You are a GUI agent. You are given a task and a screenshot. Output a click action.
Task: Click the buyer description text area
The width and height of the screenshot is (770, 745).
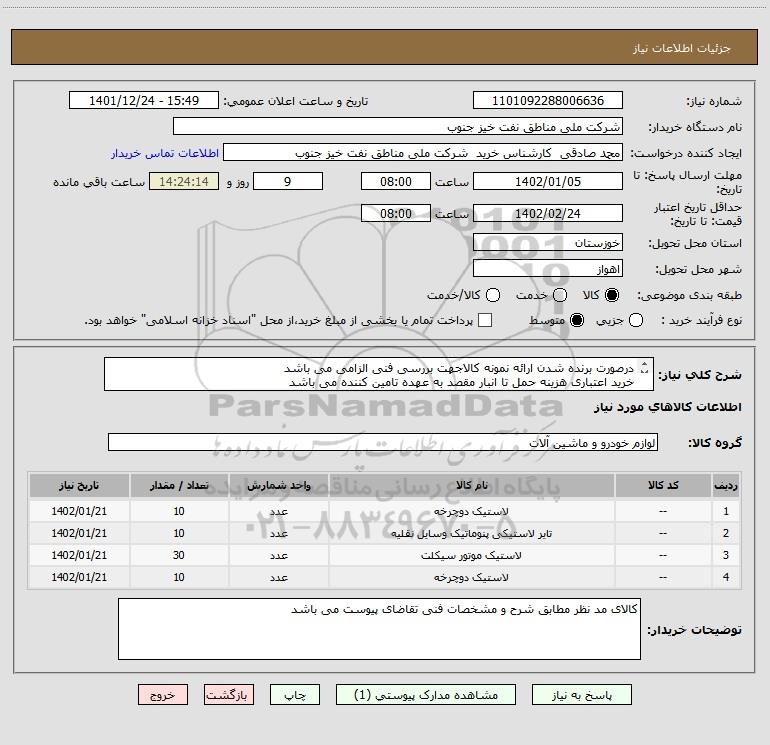(379, 629)
